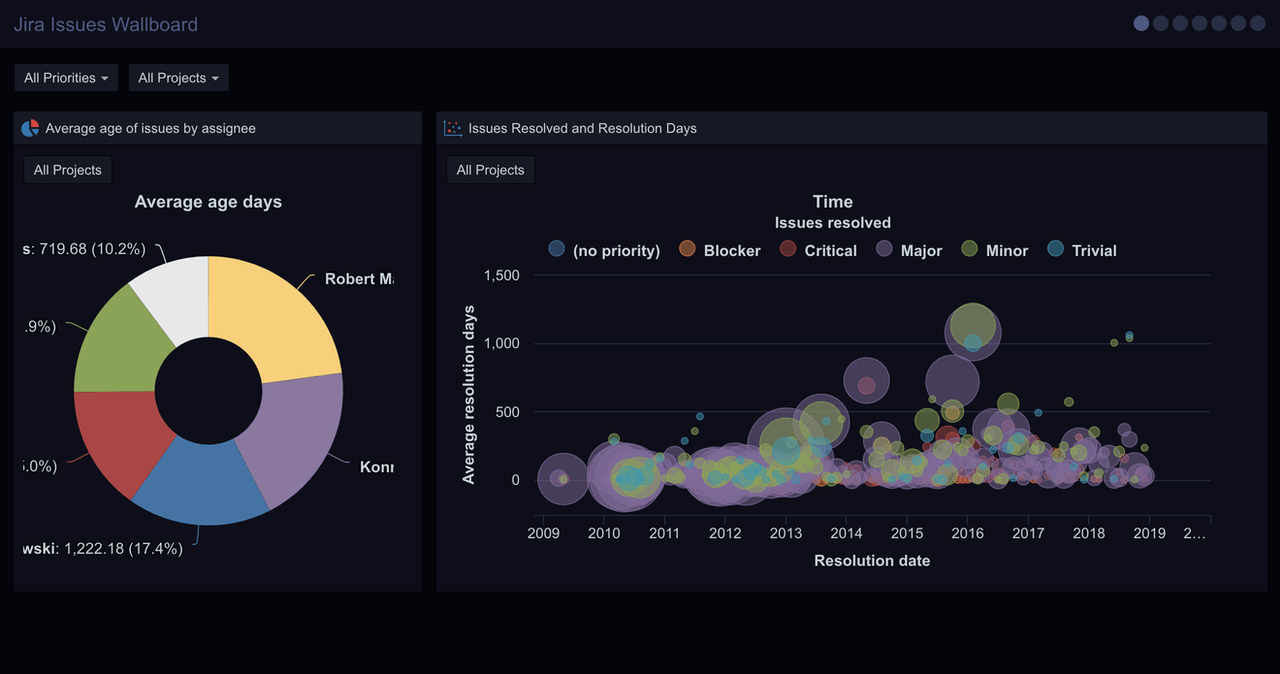Image resolution: width=1280 pixels, height=674 pixels.
Task: Click All Projects button in Issues Resolved panel
Action: 490,170
